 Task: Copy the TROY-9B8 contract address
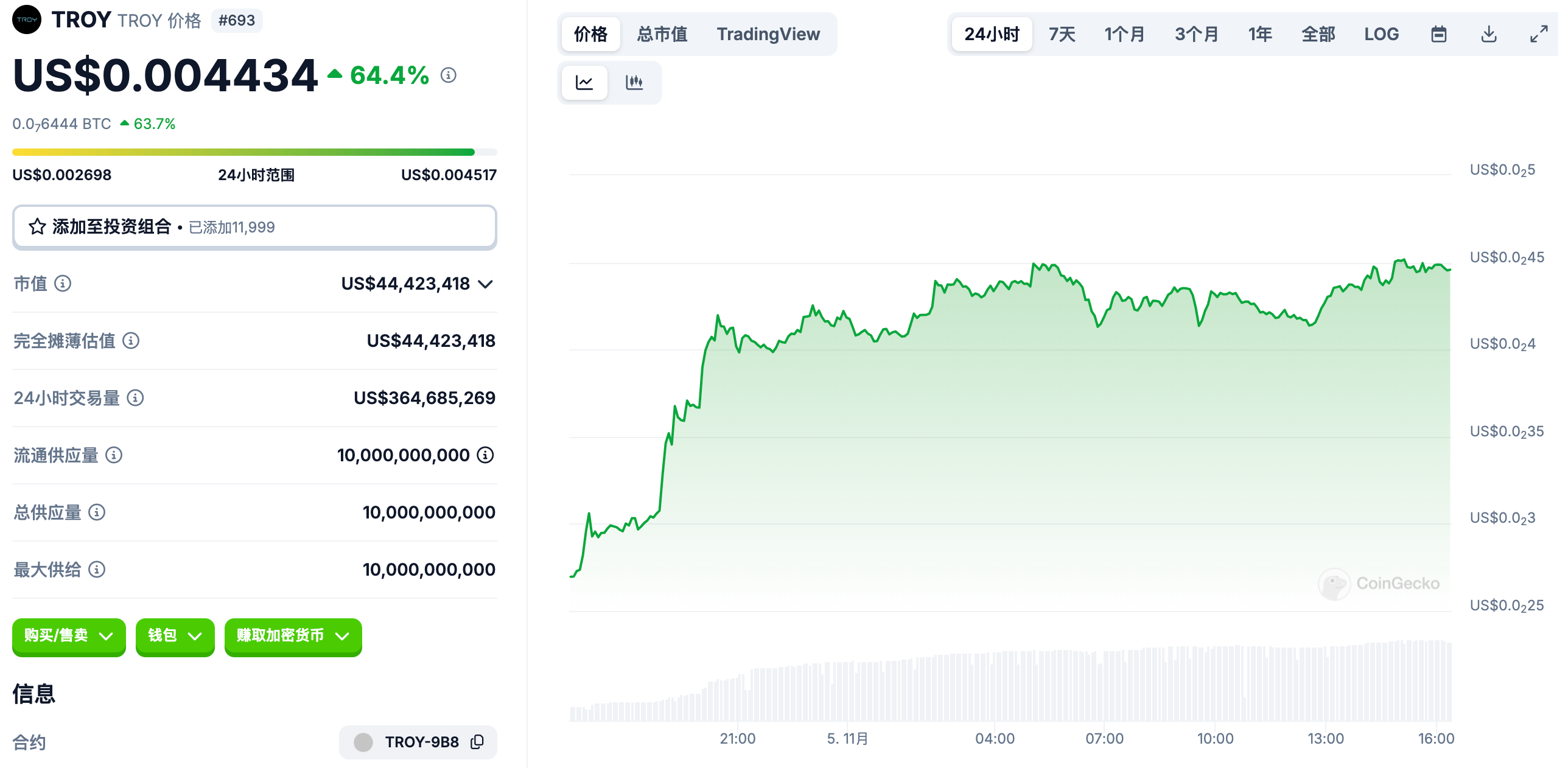(x=477, y=741)
